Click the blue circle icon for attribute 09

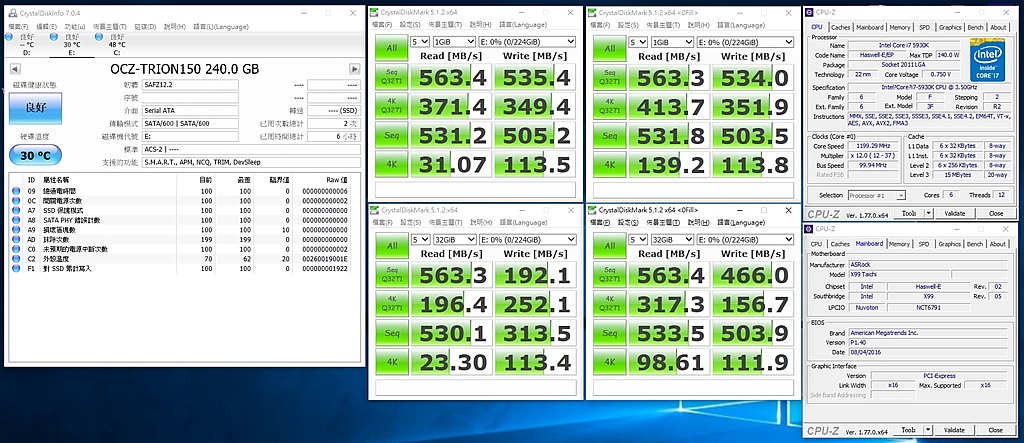[16, 191]
